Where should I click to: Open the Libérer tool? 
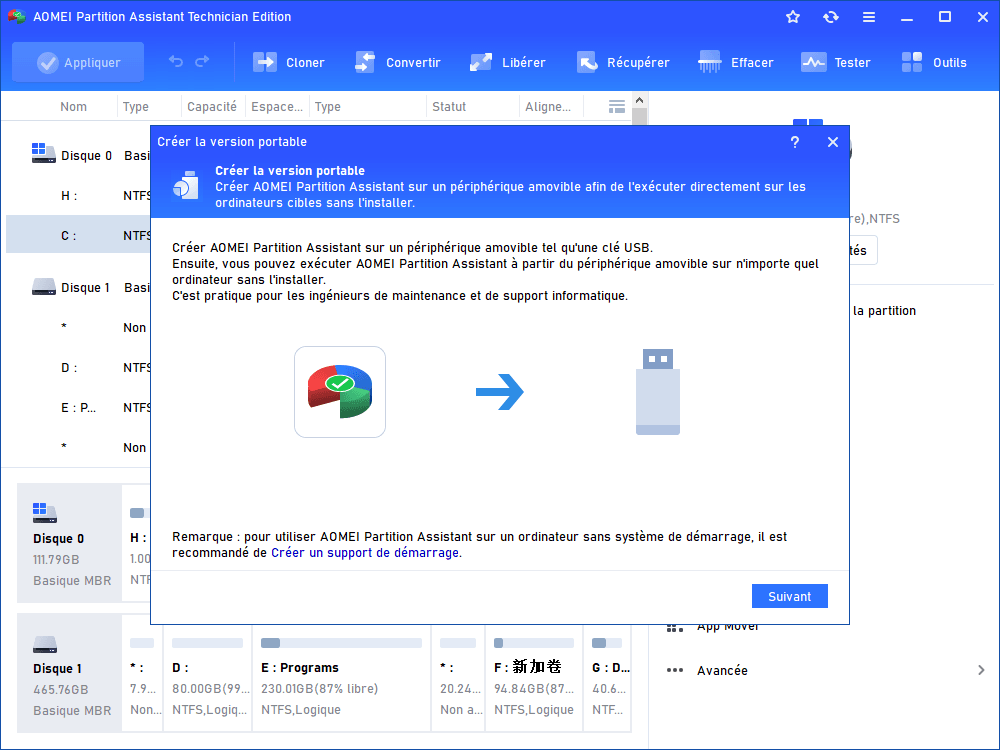pyautogui.click(x=508, y=62)
